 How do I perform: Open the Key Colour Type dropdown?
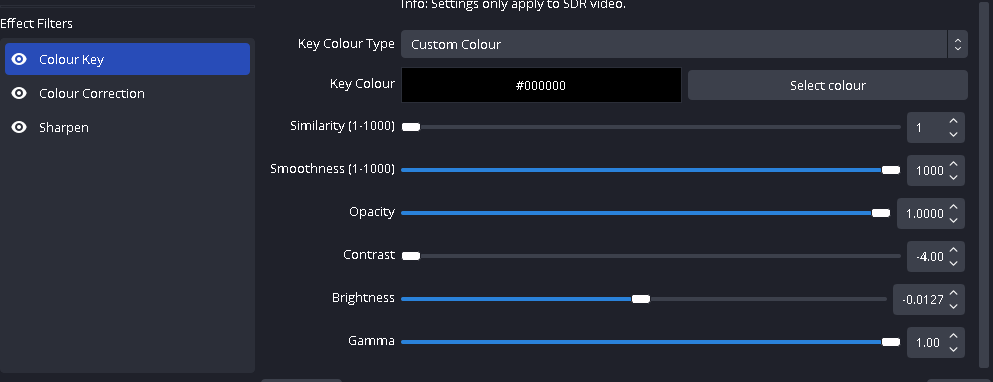(684, 44)
